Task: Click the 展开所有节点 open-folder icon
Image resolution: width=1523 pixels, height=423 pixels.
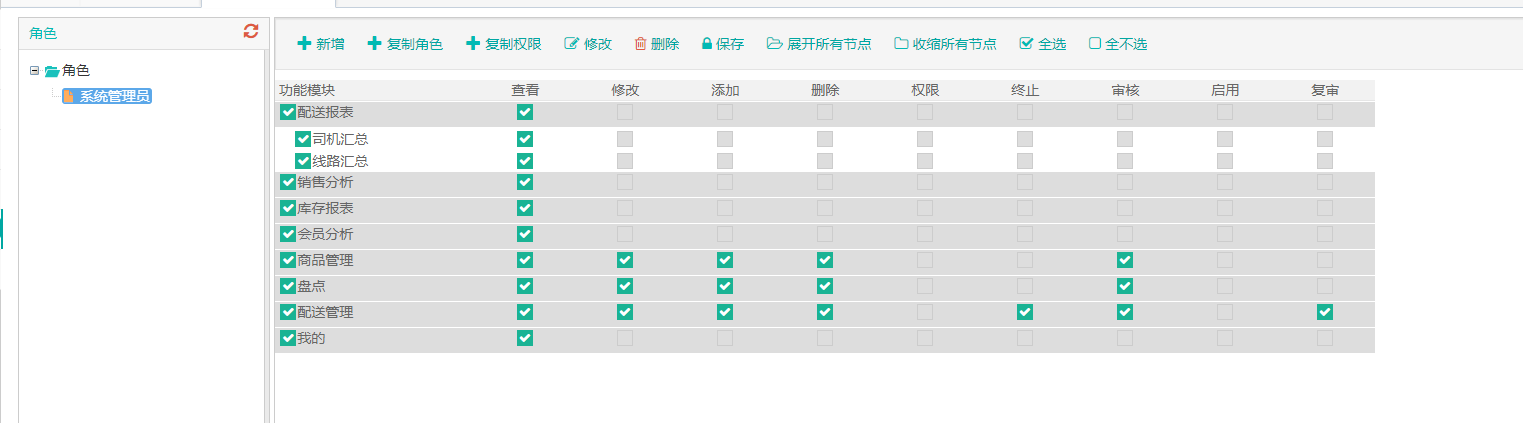Action: (x=775, y=44)
